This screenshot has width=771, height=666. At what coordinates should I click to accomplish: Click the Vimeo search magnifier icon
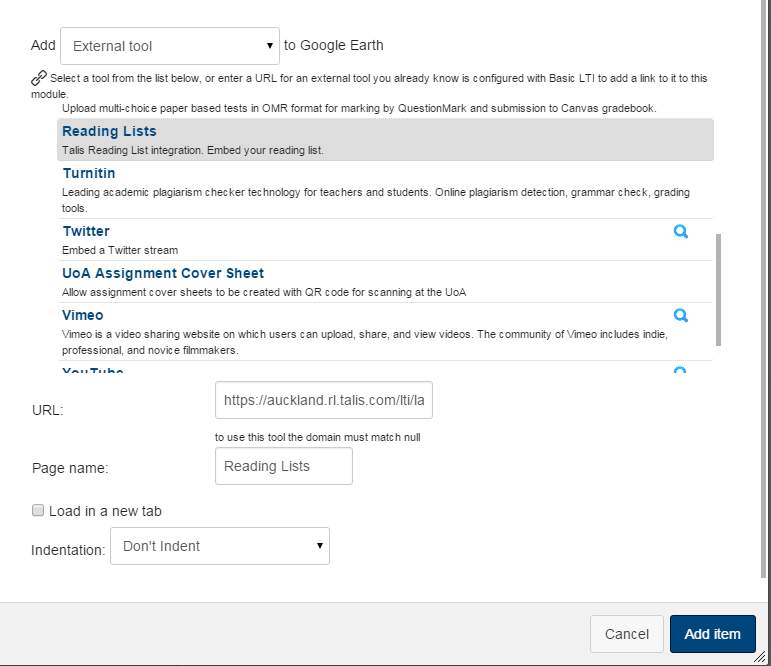pyautogui.click(x=681, y=315)
